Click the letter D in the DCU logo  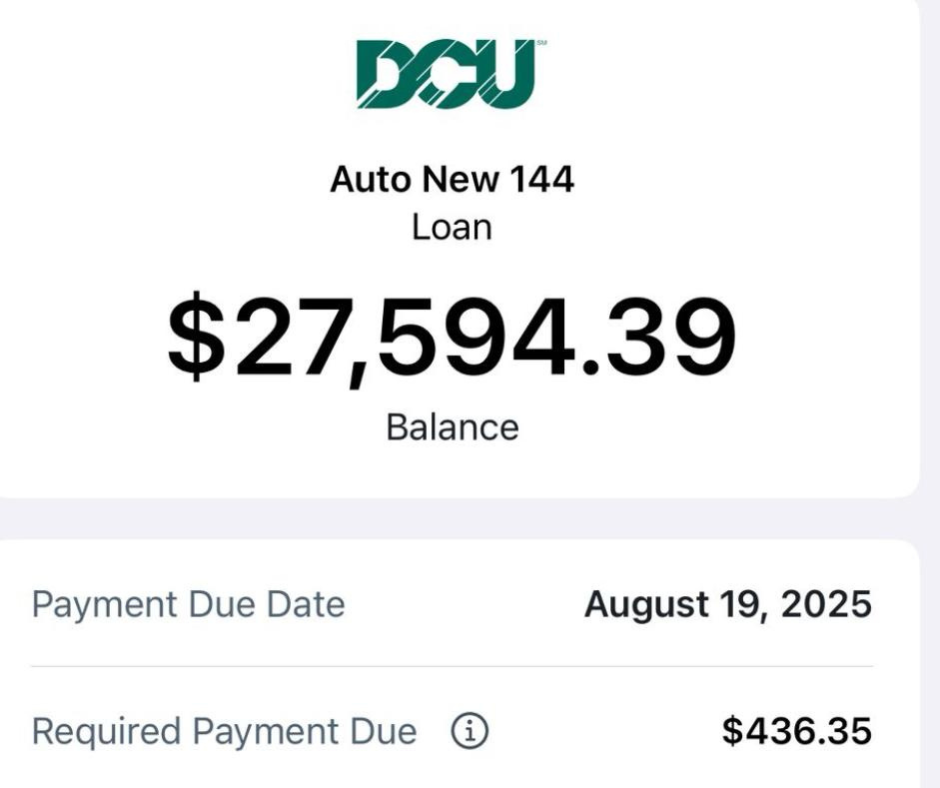pyautogui.click(x=384, y=75)
